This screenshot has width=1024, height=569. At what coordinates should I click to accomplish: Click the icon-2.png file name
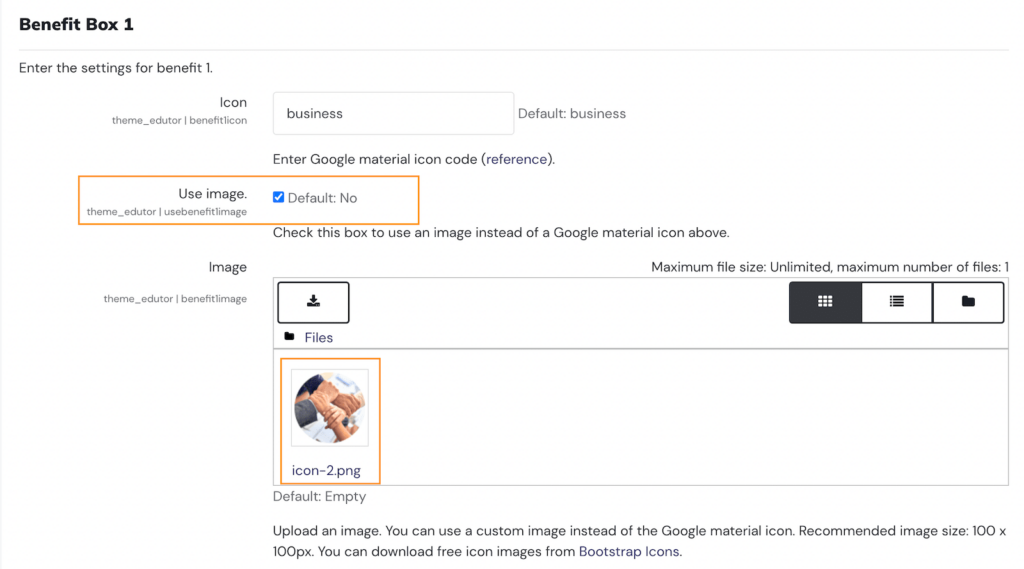328,471
